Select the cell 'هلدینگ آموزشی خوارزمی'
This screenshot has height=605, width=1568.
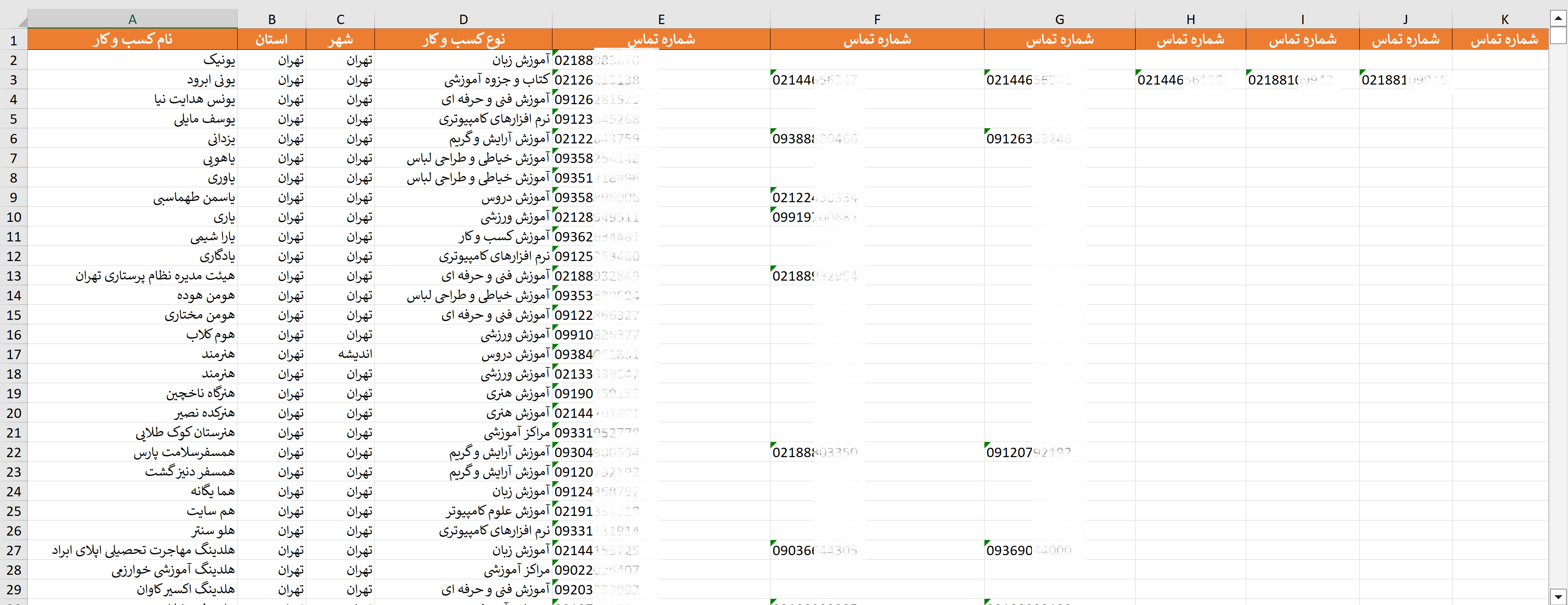(132, 570)
